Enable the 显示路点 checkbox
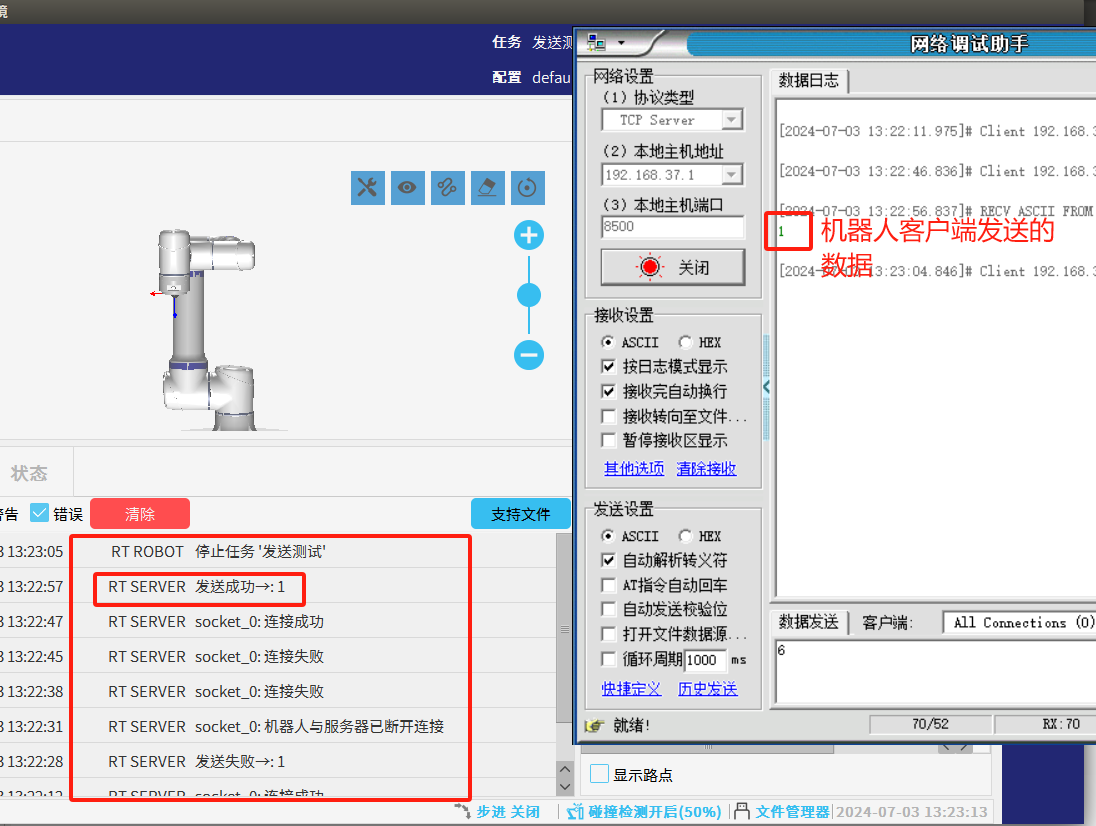Image resolution: width=1096 pixels, height=826 pixels. pos(599,774)
